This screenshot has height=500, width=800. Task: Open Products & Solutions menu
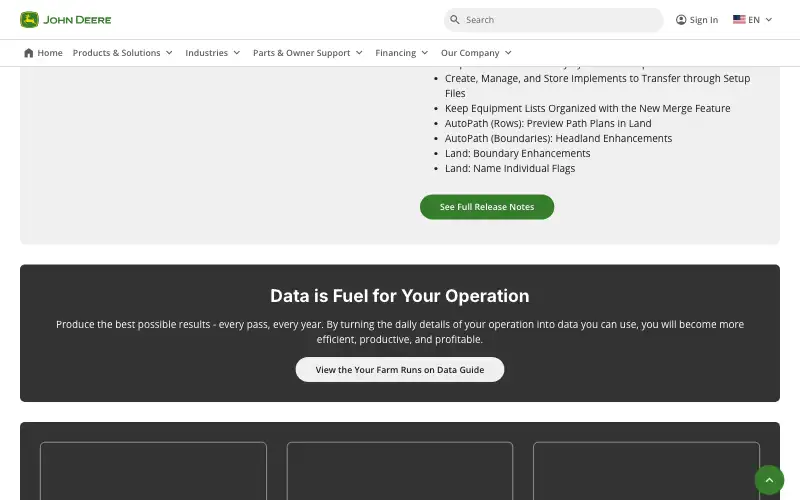[x=116, y=53]
